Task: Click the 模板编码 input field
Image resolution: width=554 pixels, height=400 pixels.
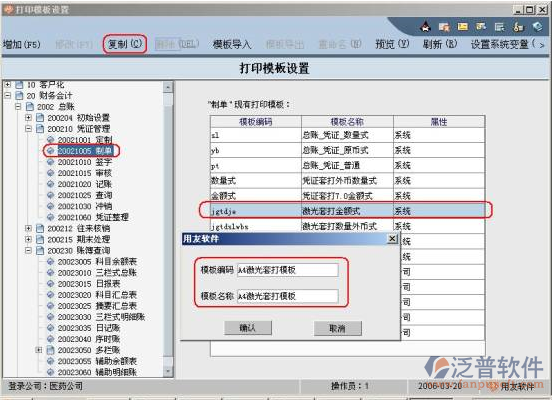Action: [x=288, y=270]
